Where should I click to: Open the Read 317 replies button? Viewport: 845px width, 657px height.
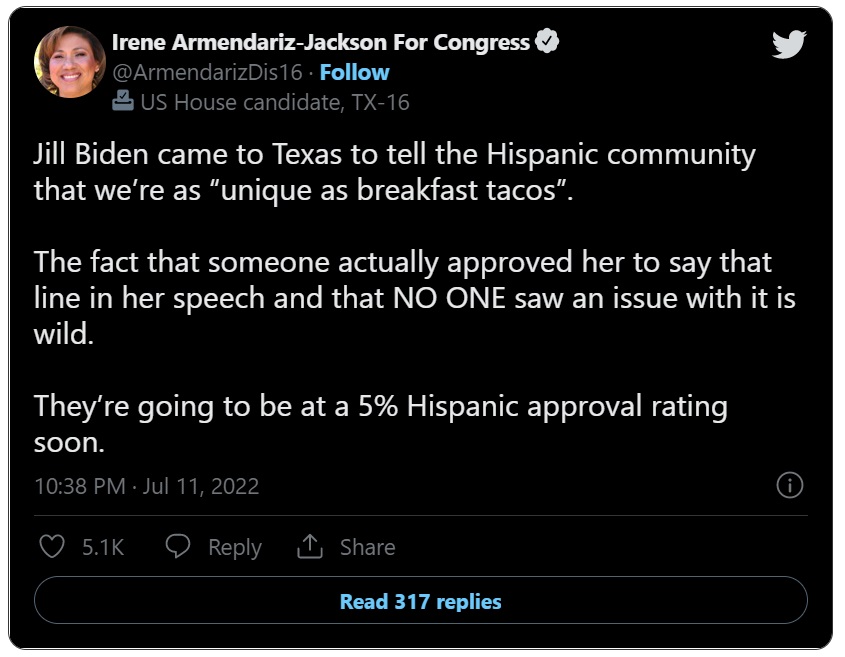point(420,600)
